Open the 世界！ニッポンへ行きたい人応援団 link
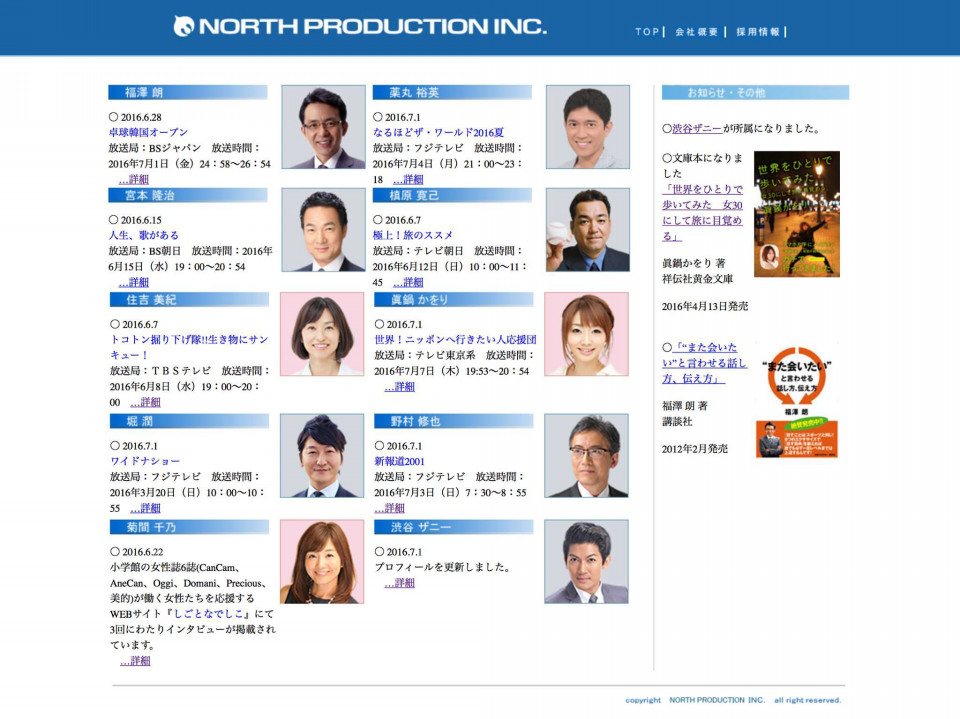This screenshot has height=719, width=960. pos(456,339)
